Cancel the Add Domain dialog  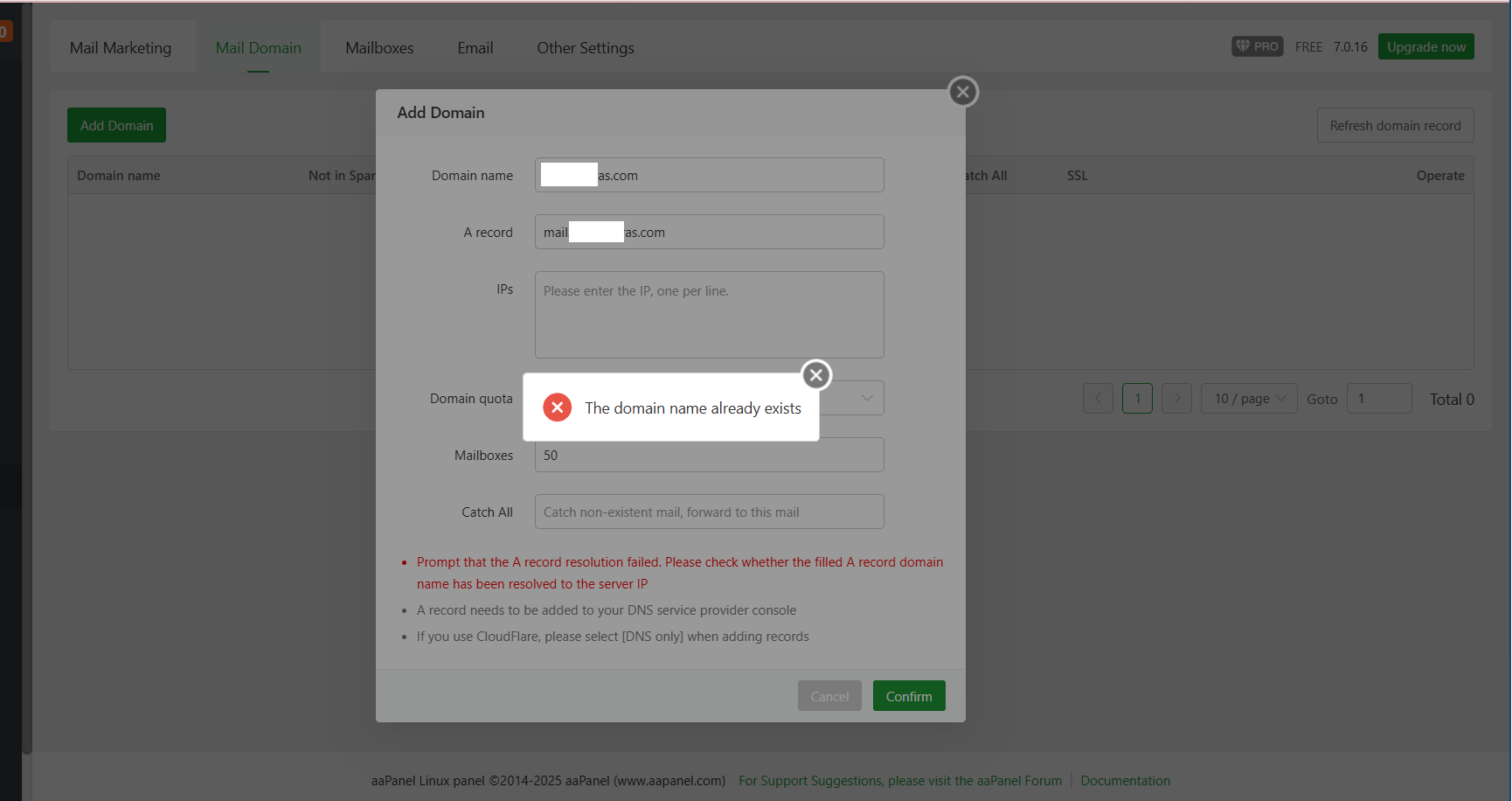point(829,696)
